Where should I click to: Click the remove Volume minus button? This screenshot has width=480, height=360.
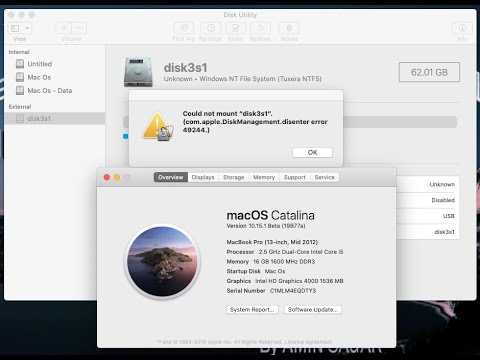[x=79, y=28]
